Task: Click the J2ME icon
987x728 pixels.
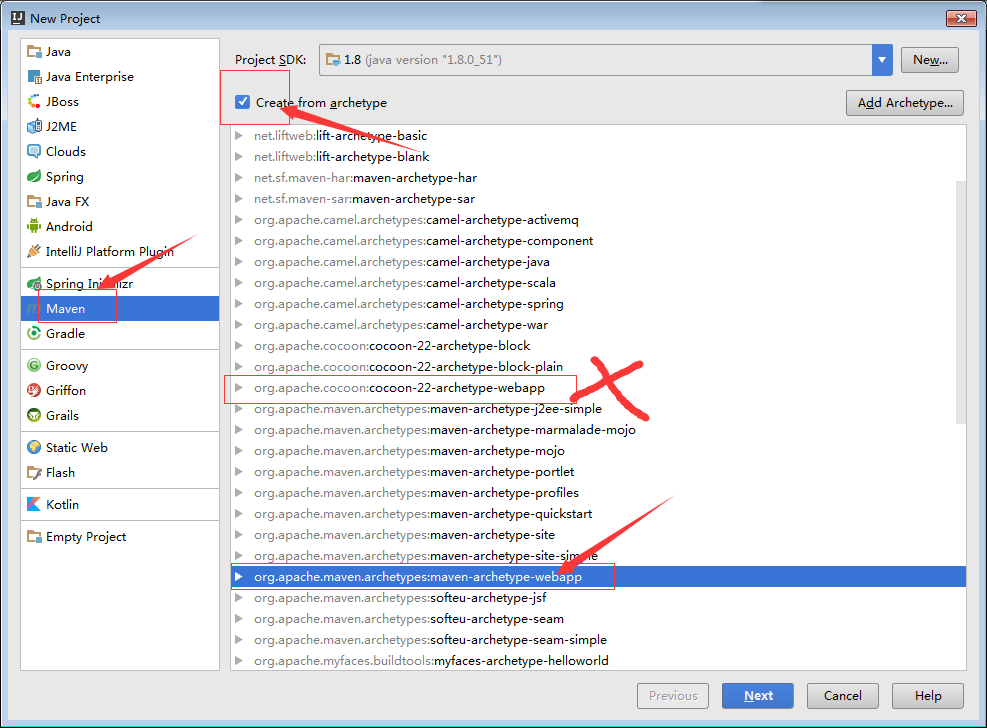Action: pyautogui.click(x=34, y=126)
